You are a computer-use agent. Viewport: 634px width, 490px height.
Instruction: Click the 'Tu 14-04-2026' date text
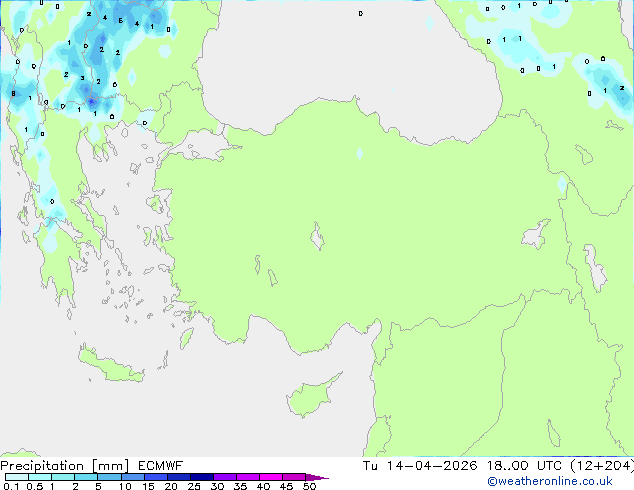click(420, 466)
